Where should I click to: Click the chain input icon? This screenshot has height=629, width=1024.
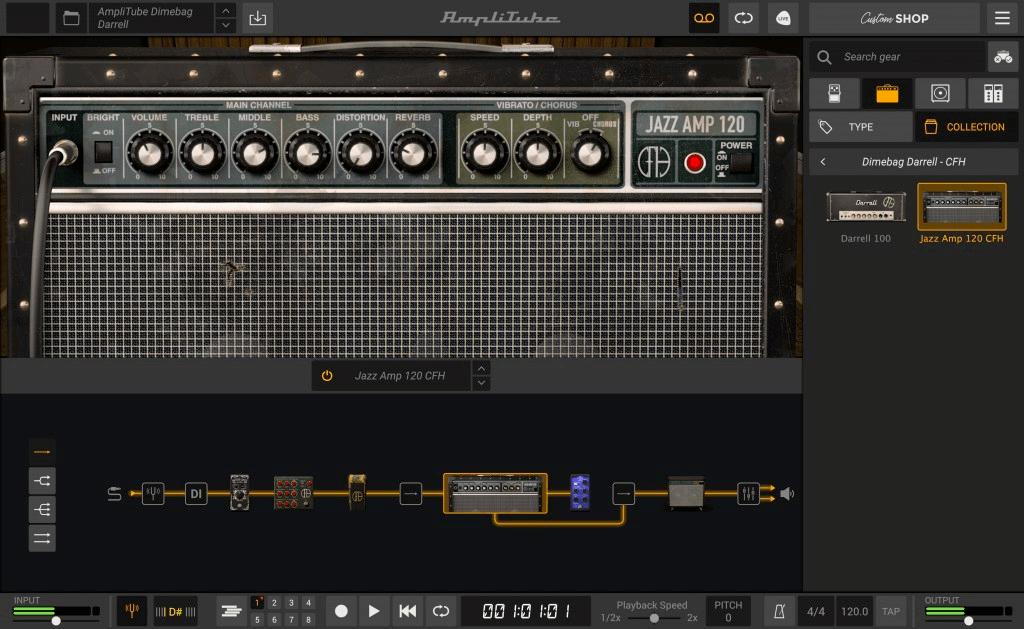point(114,494)
